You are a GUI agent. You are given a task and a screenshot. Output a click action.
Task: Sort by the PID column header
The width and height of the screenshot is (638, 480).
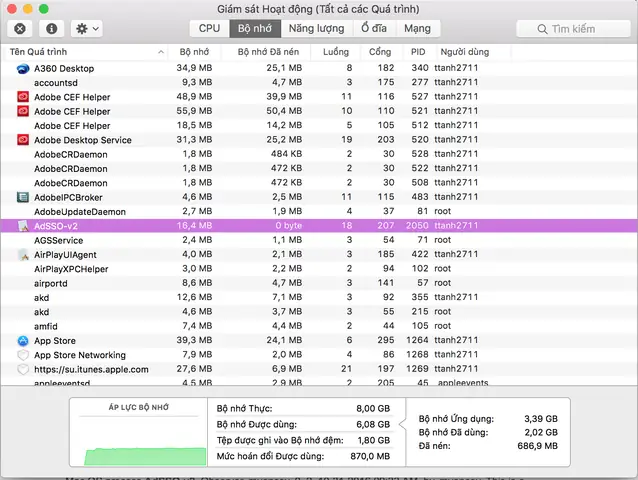(418, 52)
